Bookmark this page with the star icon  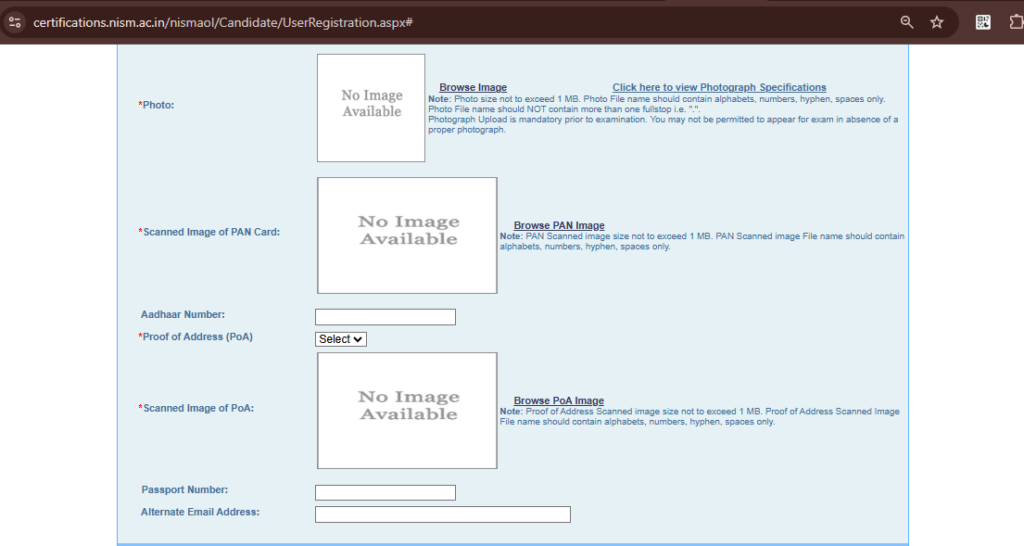point(937,22)
